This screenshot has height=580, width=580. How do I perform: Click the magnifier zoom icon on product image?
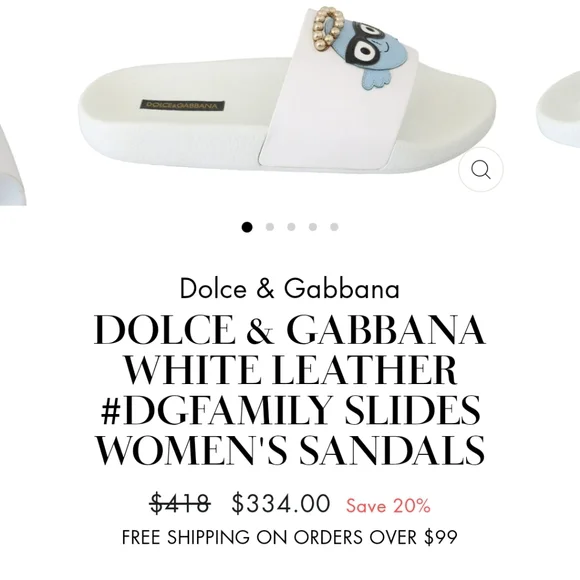pos(480,169)
